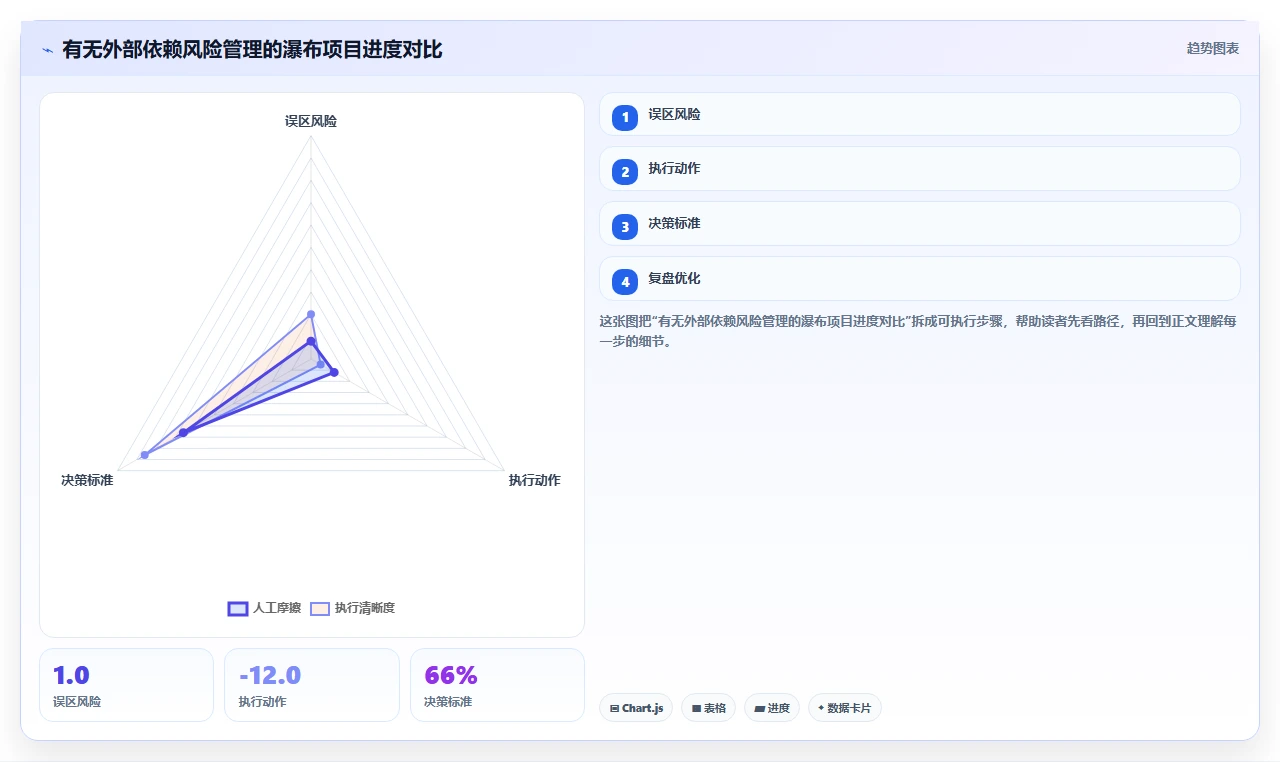1280x762 pixels.
Task: Toggle the 人工摩擦 legend swatch
Action: (238, 608)
